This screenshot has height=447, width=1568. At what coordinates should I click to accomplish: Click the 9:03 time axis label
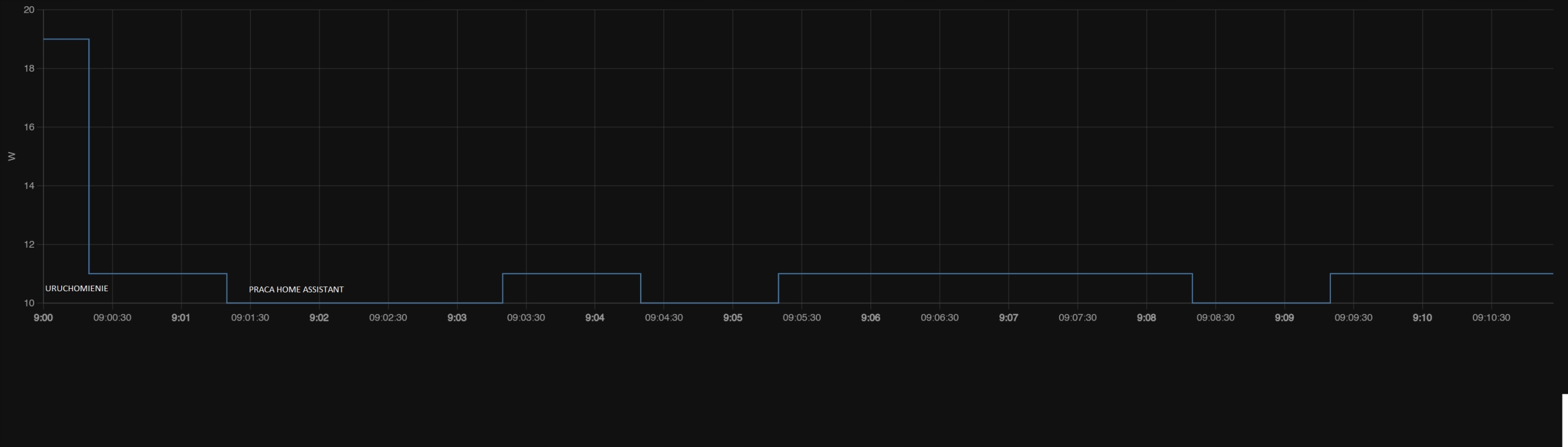pos(457,318)
